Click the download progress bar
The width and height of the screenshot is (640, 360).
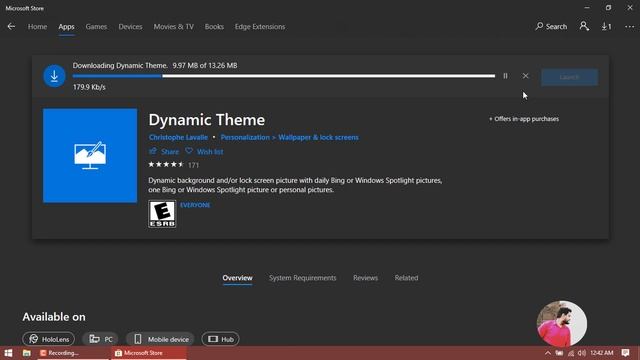[x=284, y=76]
